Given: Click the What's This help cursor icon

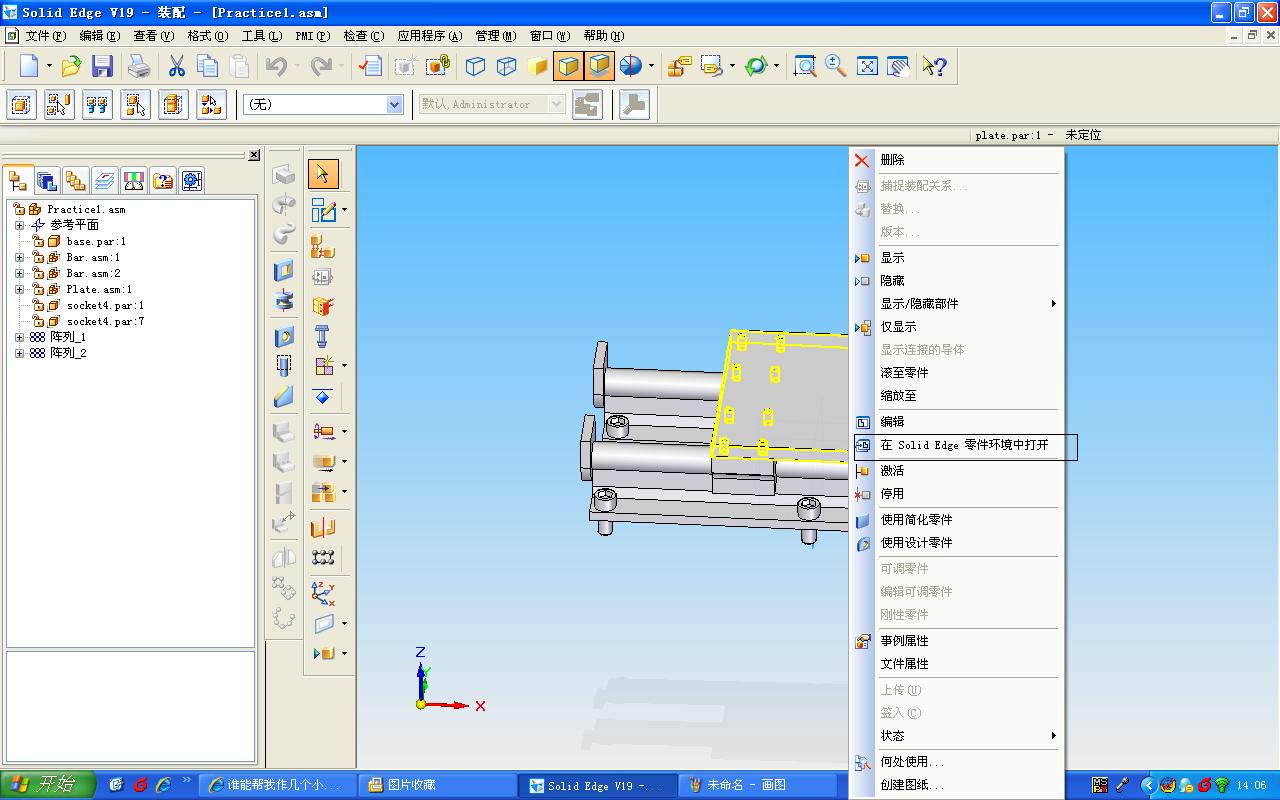Looking at the screenshot, I should (934, 66).
